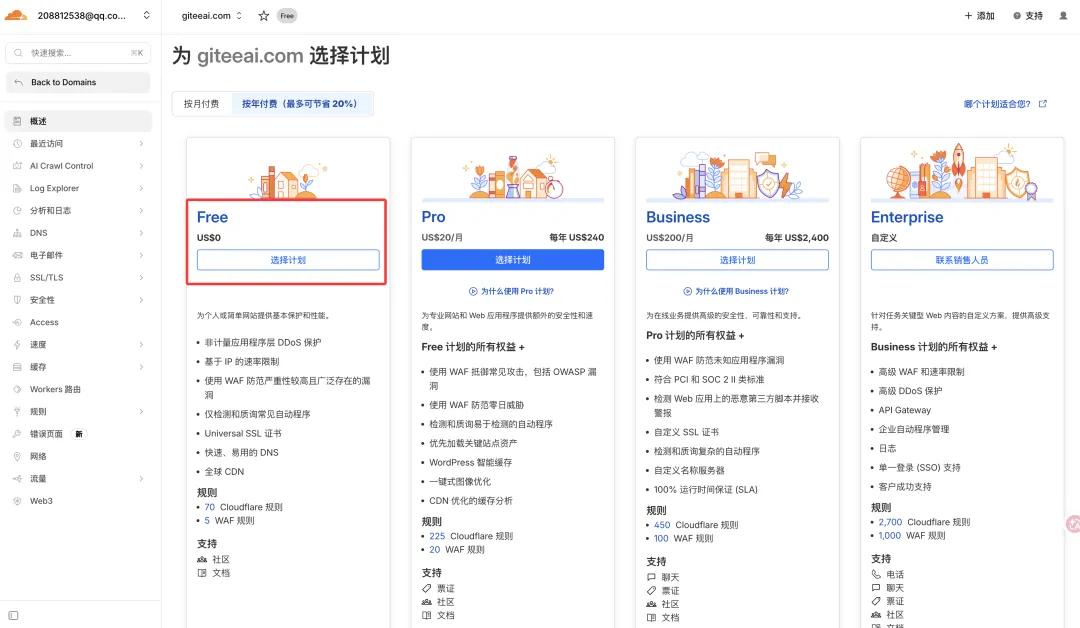Viewport: 1080px width, 628px height.
Task: Click the Back to Domains button
Action: click(78, 82)
